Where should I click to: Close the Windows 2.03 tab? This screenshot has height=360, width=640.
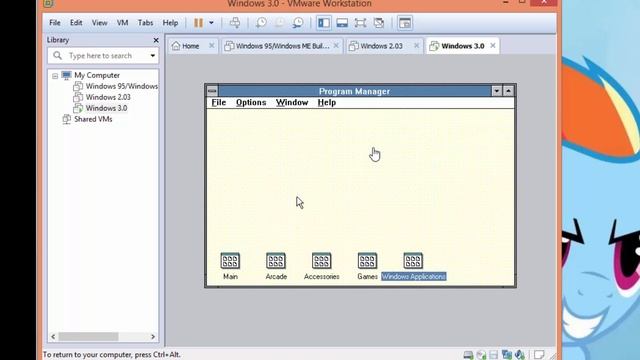[416, 46]
